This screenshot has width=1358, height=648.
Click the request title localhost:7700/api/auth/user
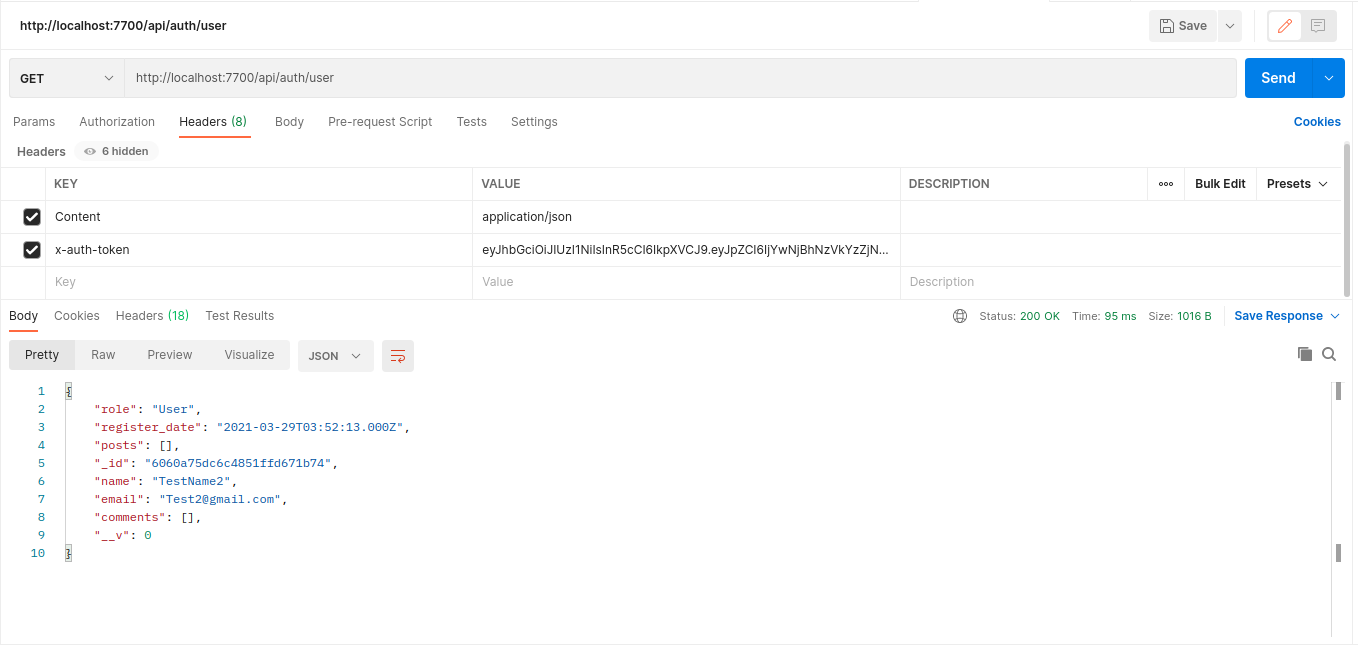(x=123, y=26)
